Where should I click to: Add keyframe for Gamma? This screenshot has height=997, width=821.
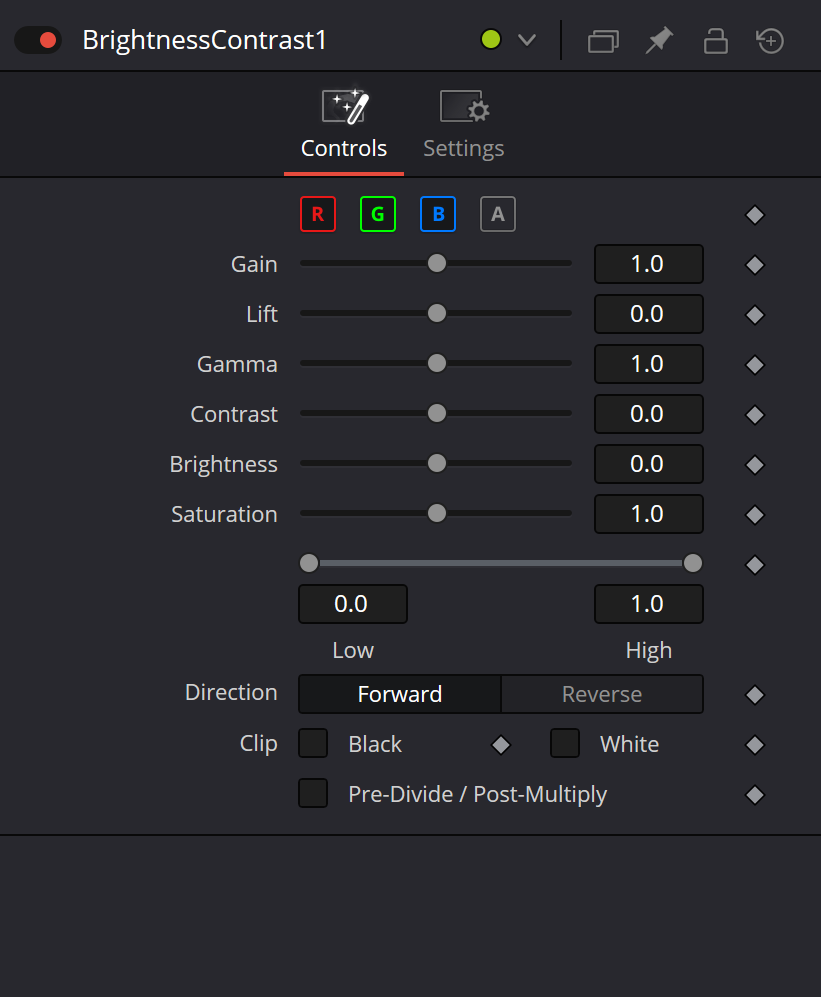point(755,365)
